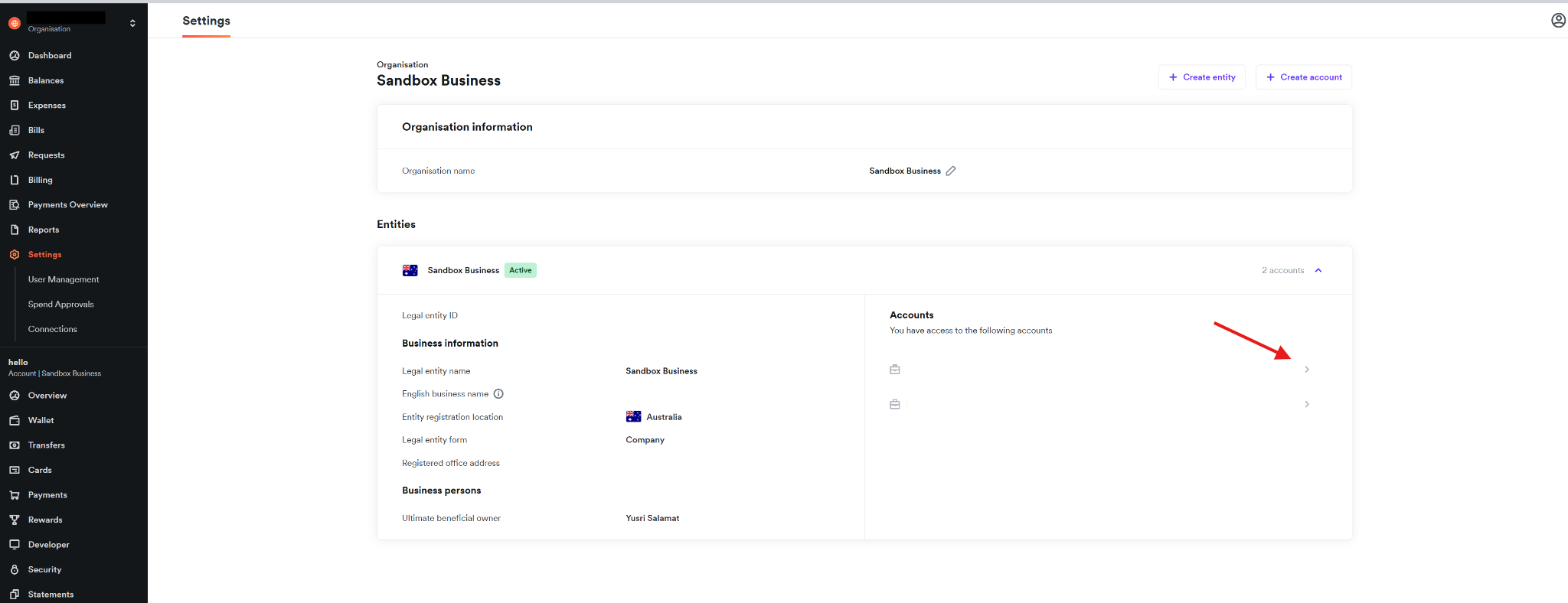Click the Rewards trophy icon
Screen dimensions: 1568x603
15,520
